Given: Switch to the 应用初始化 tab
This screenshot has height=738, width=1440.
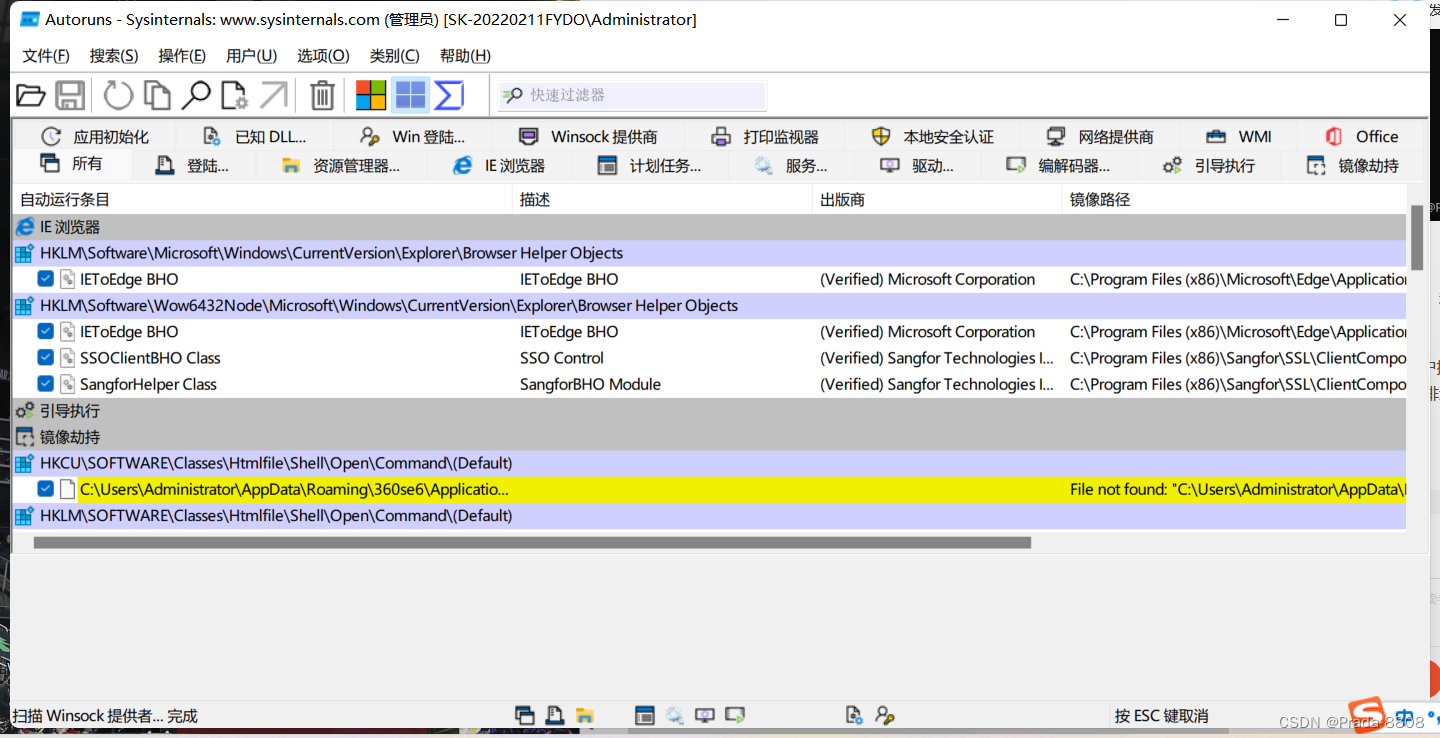Looking at the screenshot, I should click(95, 137).
